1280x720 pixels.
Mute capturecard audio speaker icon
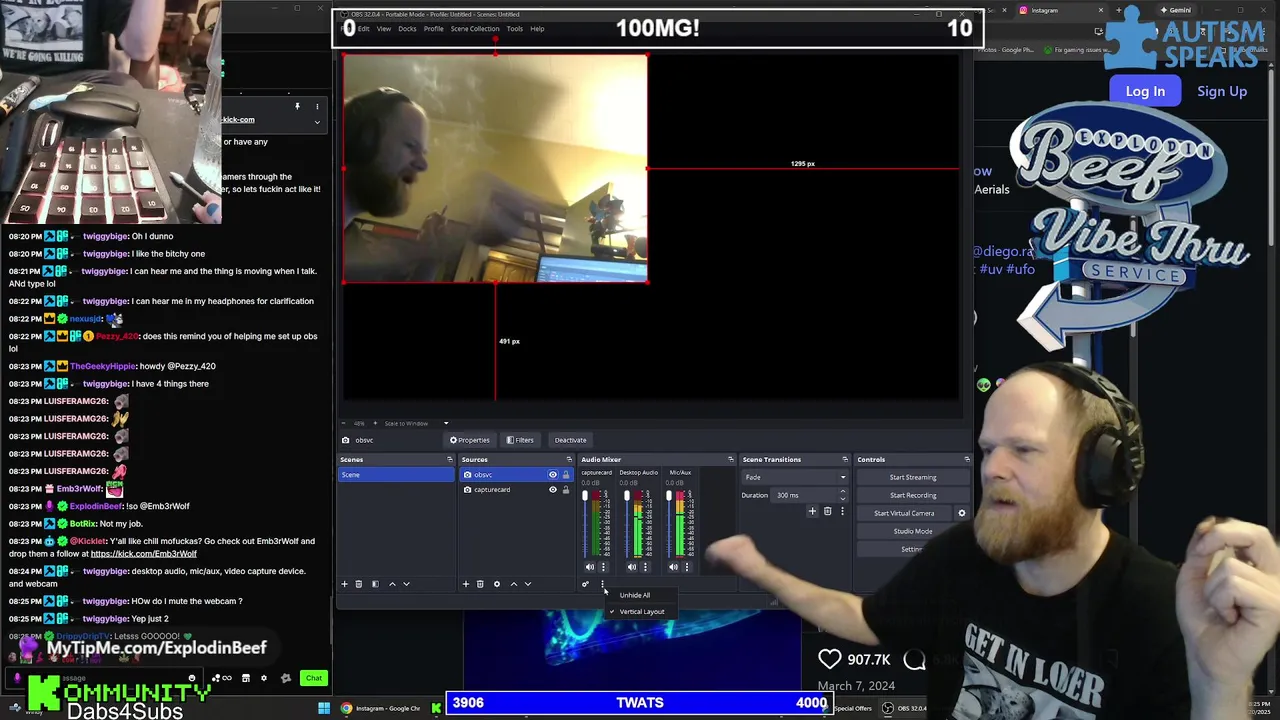(x=590, y=567)
